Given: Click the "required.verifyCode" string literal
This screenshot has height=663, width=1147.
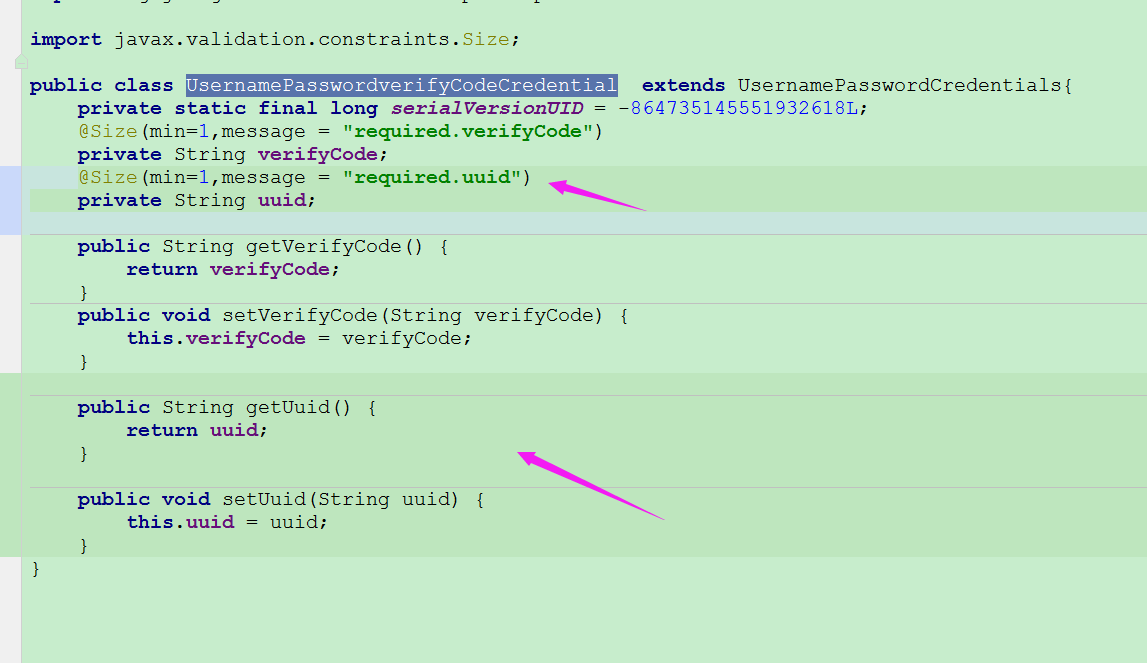Looking at the screenshot, I should (468, 132).
